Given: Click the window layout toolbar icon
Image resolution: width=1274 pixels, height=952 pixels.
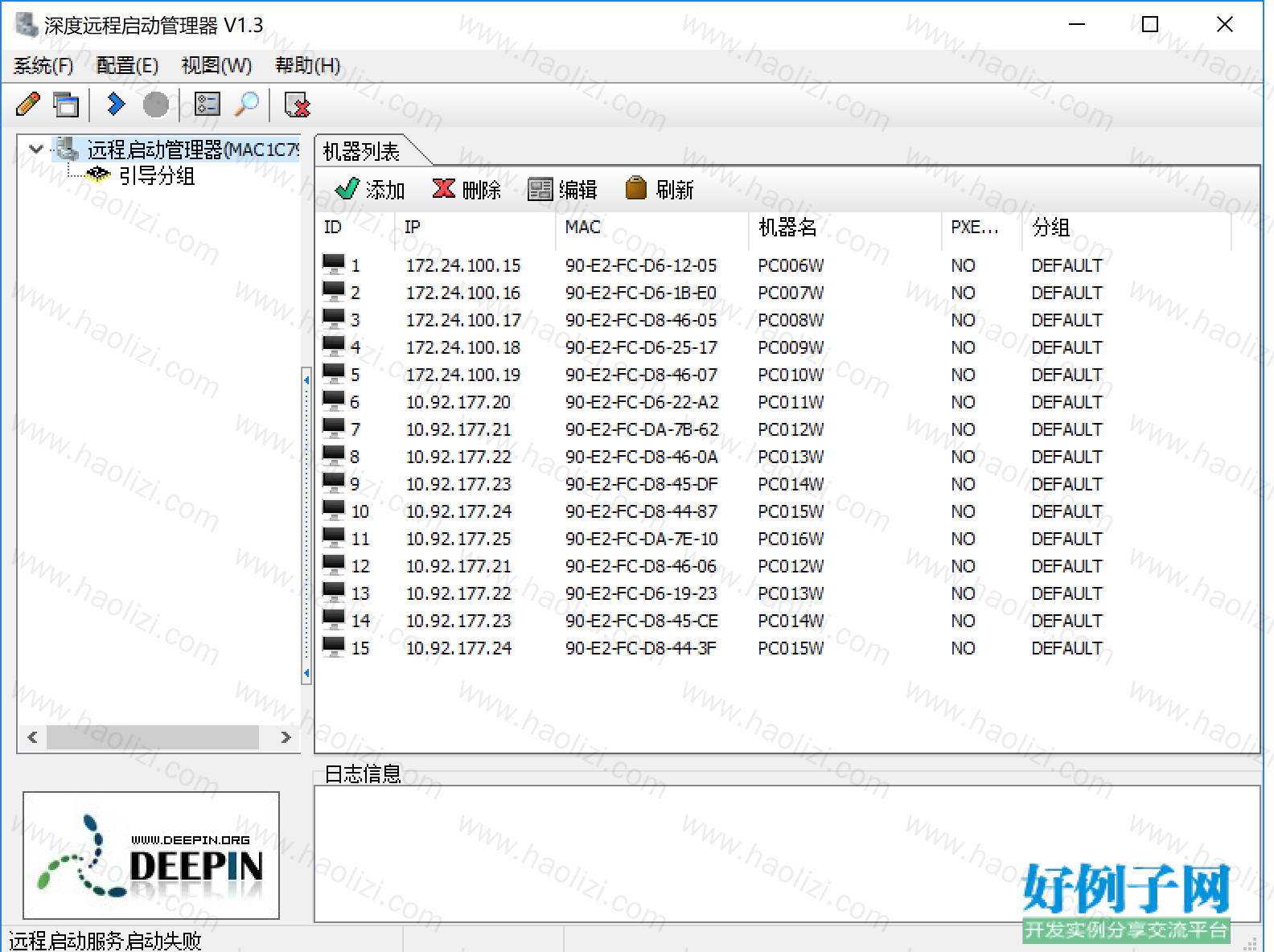Looking at the screenshot, I should tap(66, 105).
